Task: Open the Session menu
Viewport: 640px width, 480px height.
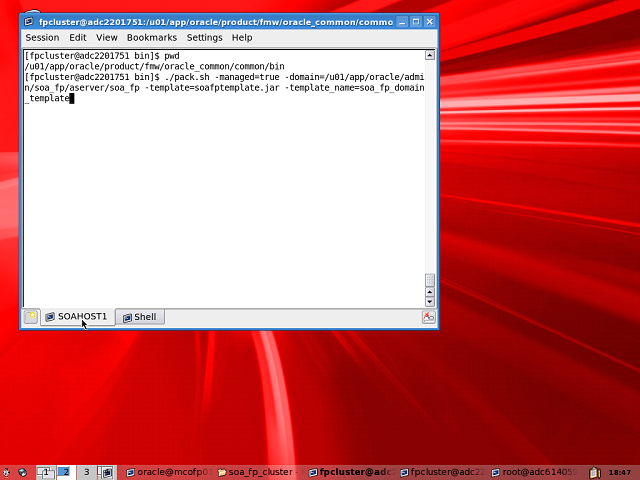Action: coord(42,37)
